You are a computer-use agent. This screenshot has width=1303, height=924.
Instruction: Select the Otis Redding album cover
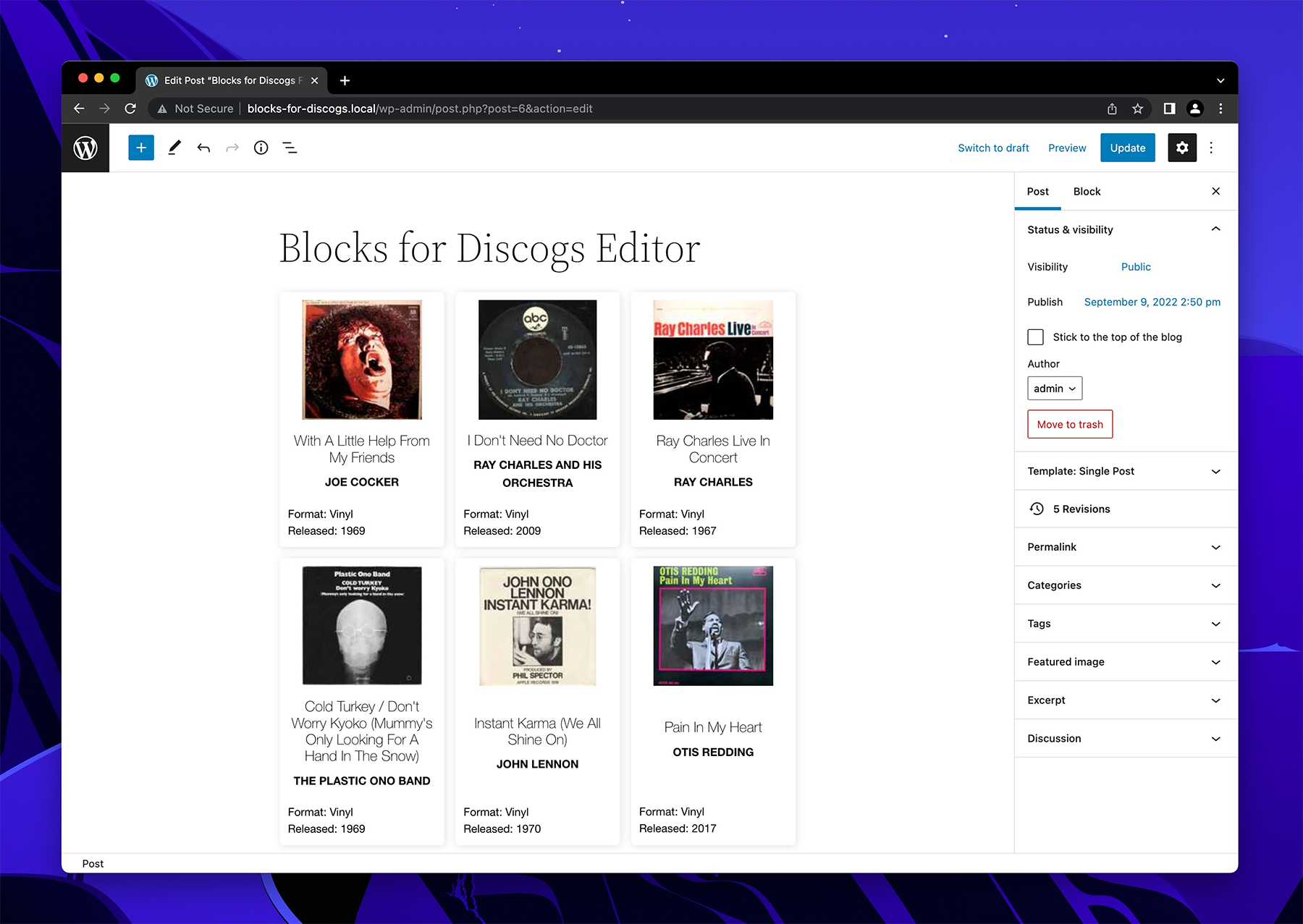(x=713, y=626)
